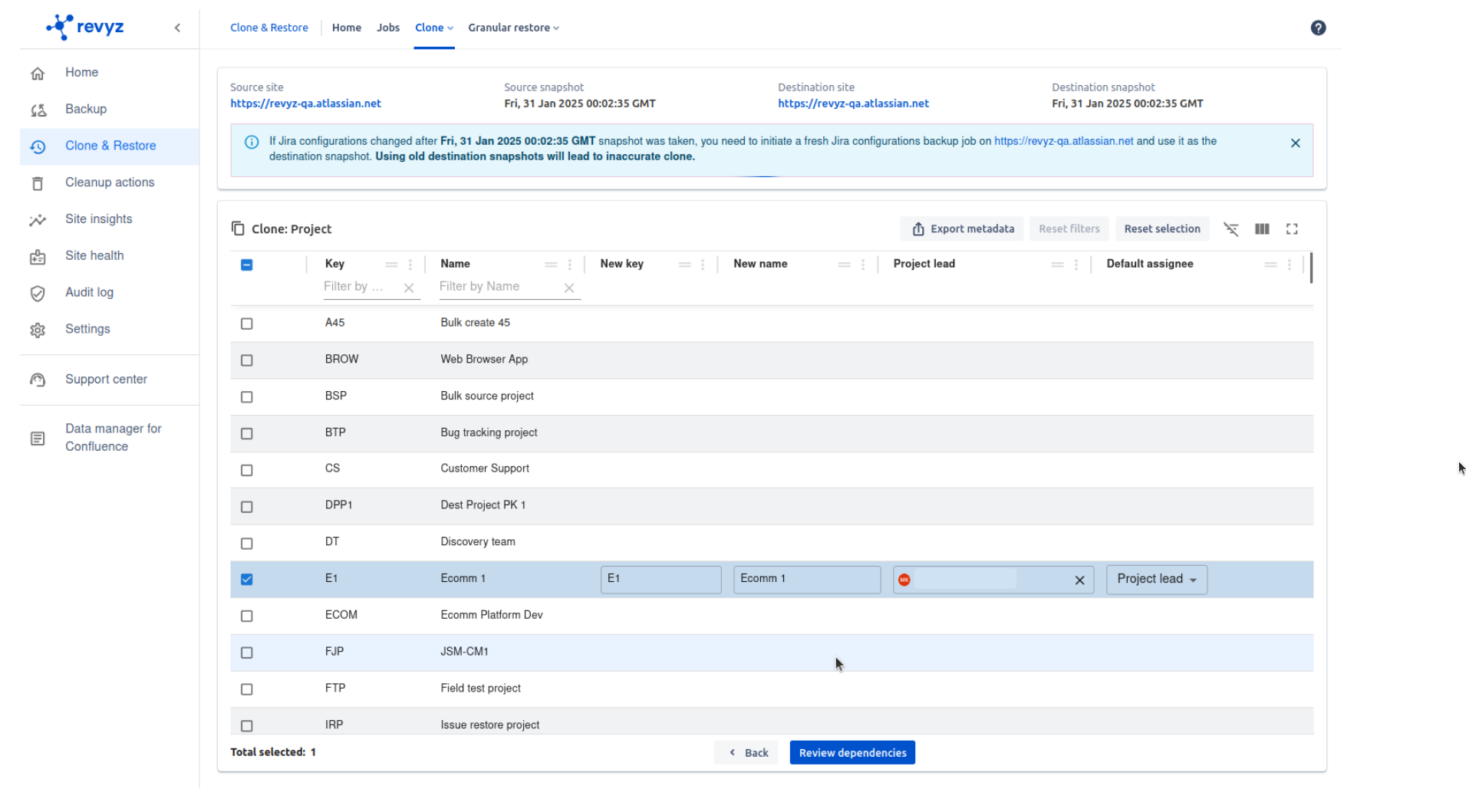
Task: Open the column visibility icon
Action: (x=1261, y=229)
